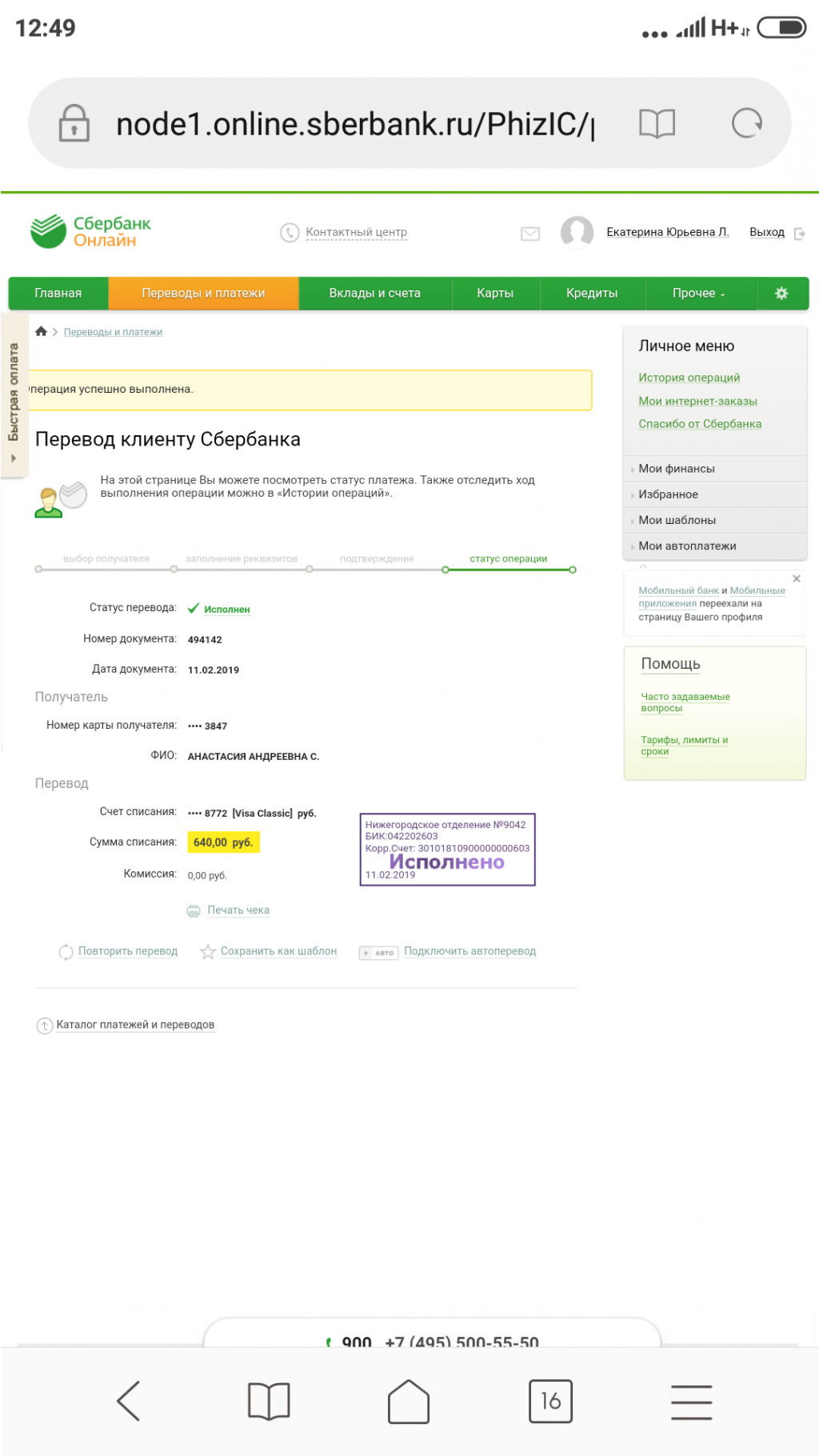Image resolution: width=819 pixels, height=1456 pixels.
Task: Click the Мобильные приложения link
Action: pyautogui.click(x=712, y=597)
